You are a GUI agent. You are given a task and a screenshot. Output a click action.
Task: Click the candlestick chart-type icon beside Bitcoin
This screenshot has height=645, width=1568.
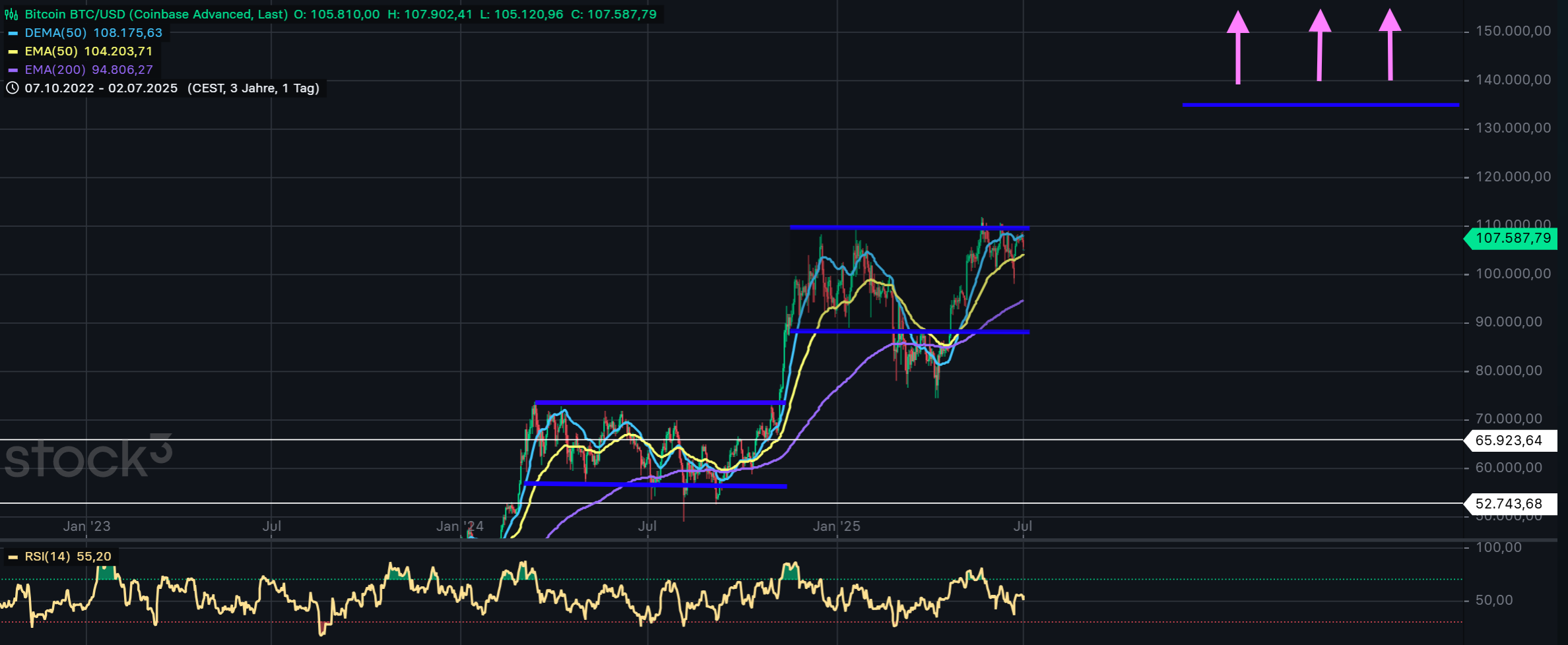click(11, 15)
